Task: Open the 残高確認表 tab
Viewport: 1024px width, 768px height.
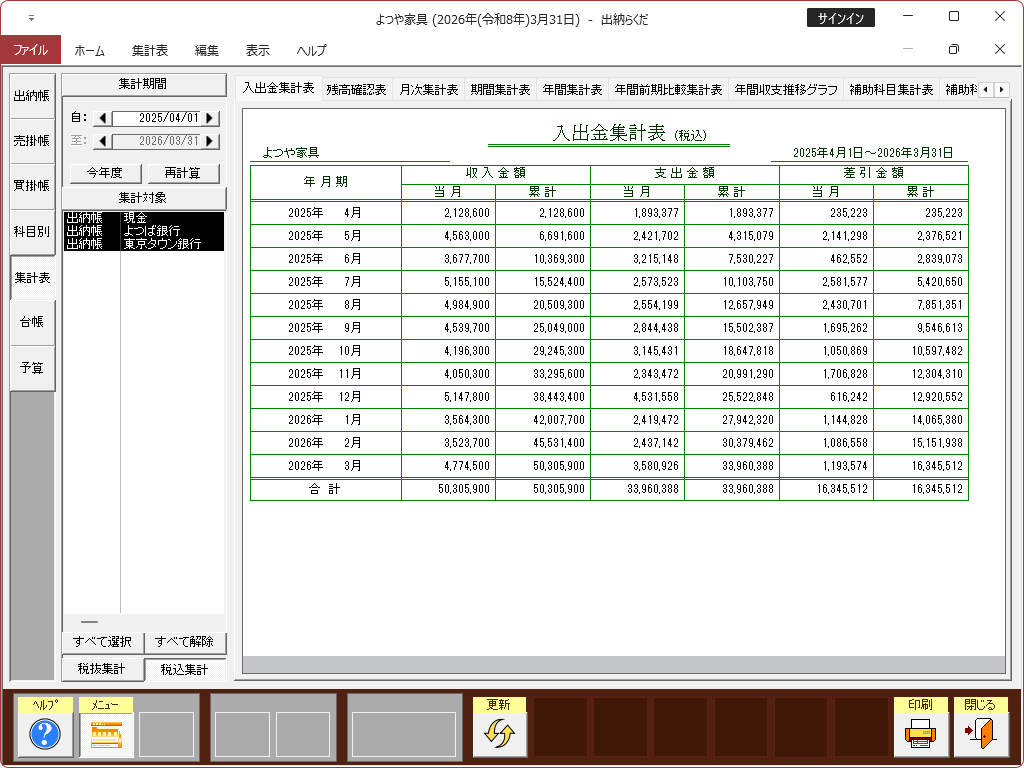Action: point(356,89)
